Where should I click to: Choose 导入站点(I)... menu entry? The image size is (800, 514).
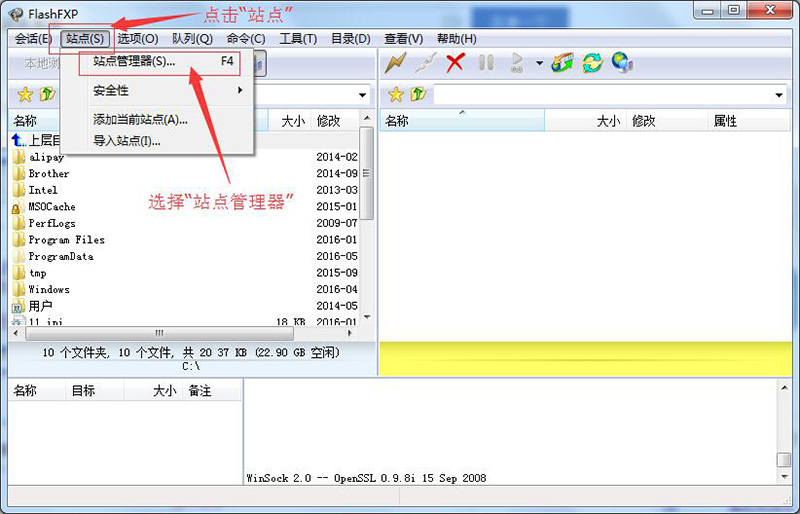click(126, 141)
